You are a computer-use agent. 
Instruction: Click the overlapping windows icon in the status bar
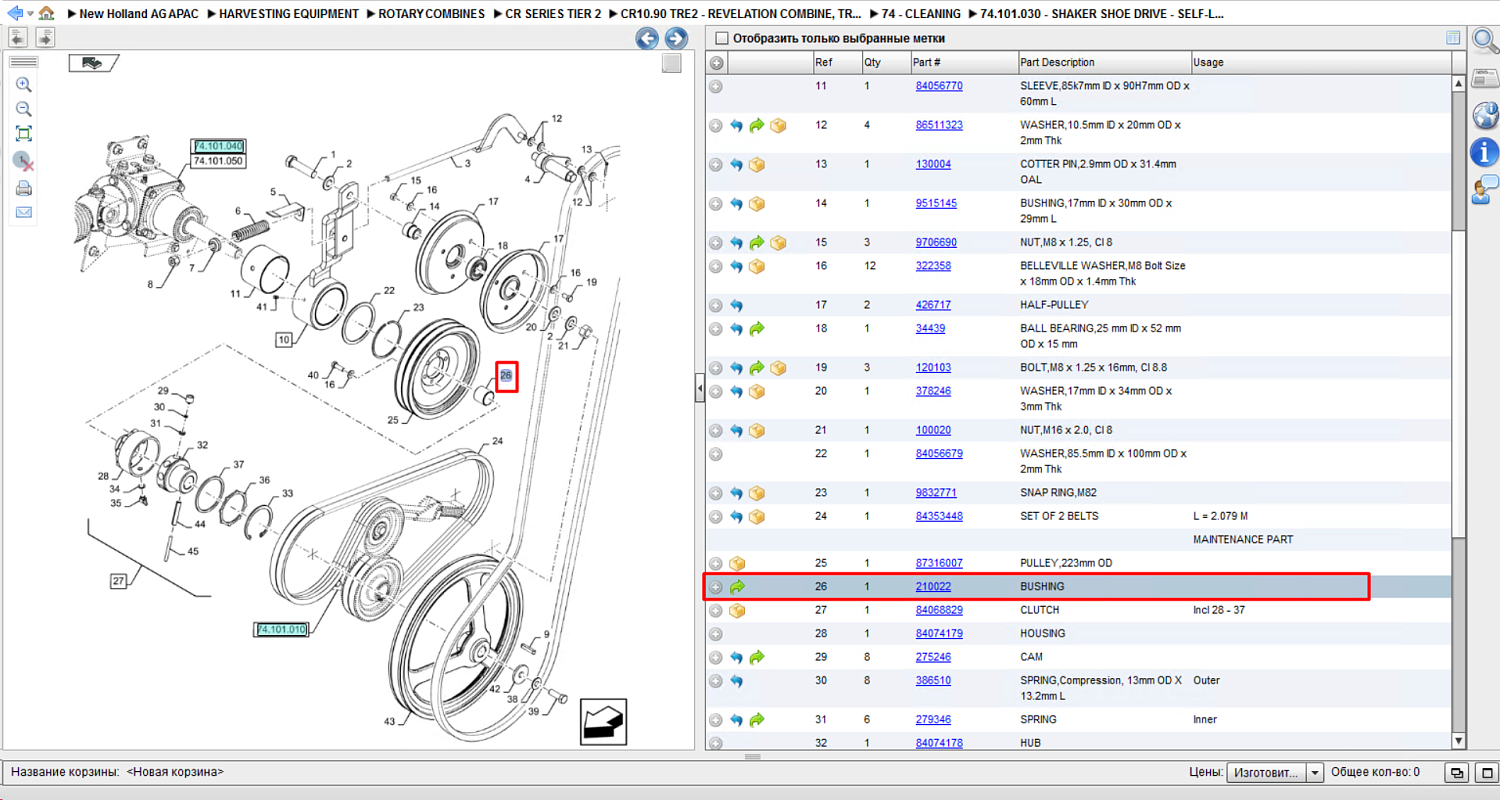pos(1458,773)
